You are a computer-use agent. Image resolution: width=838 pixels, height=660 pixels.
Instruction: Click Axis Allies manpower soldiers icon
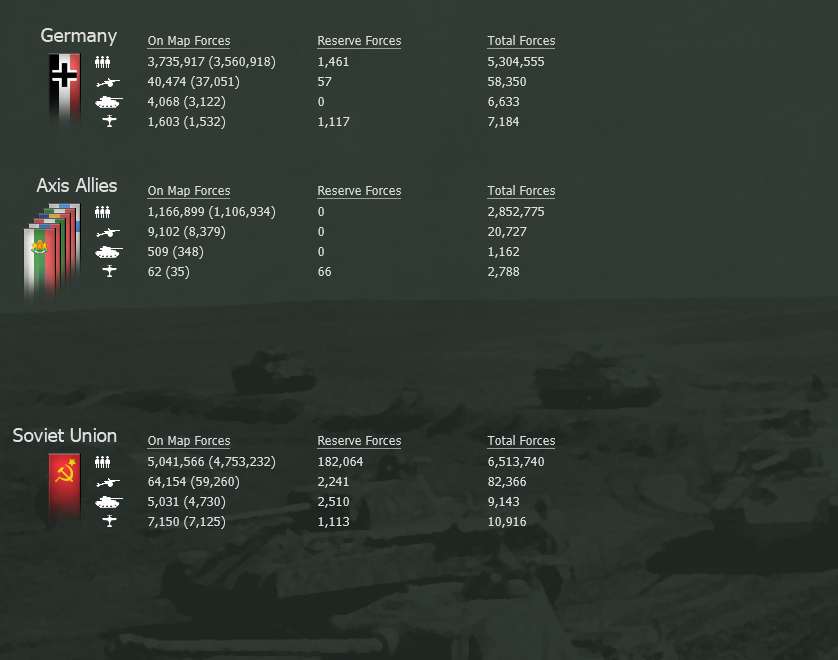[x=103, y=212]
